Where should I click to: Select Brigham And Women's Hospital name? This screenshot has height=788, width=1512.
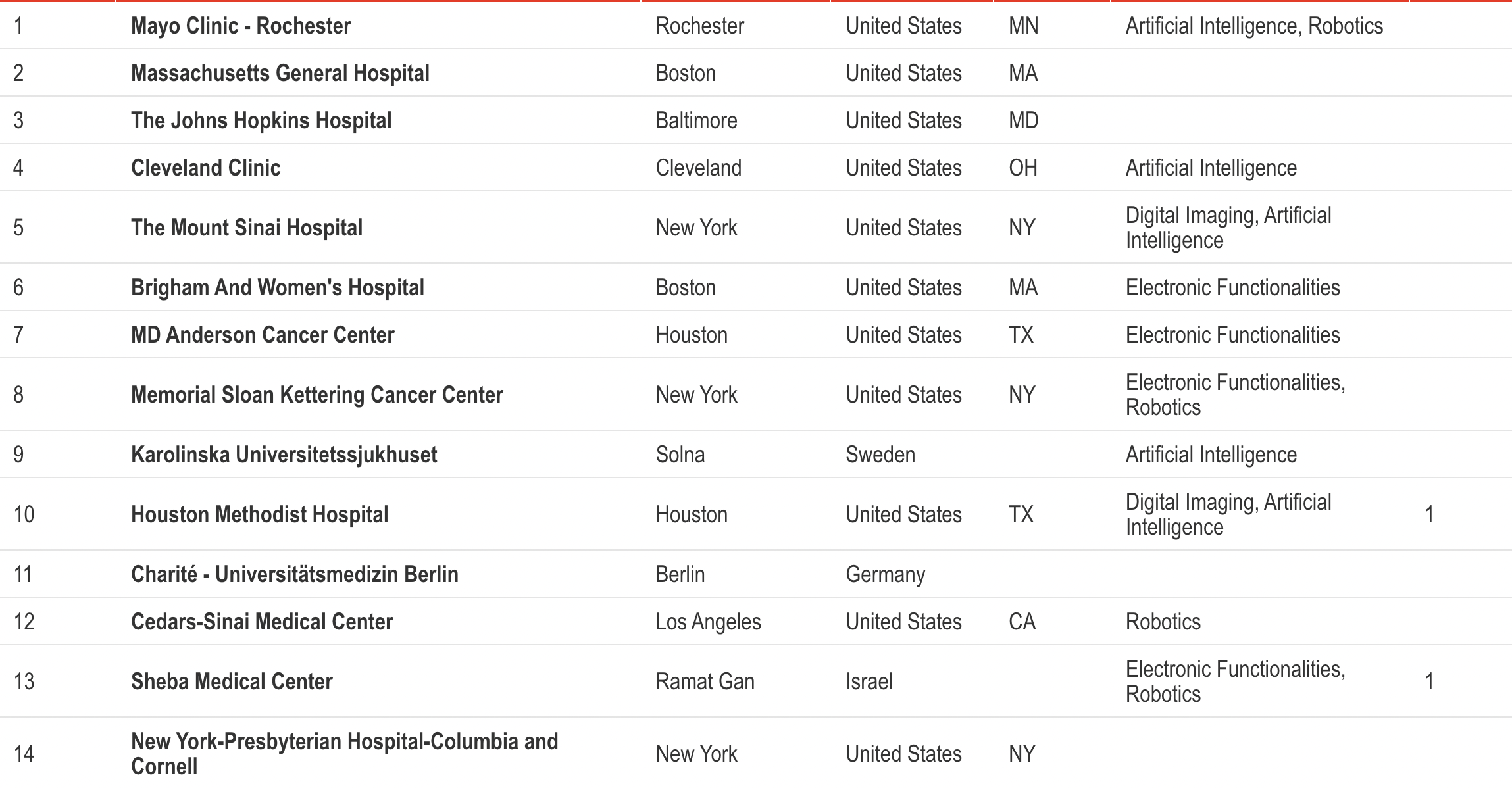[278, 287]
